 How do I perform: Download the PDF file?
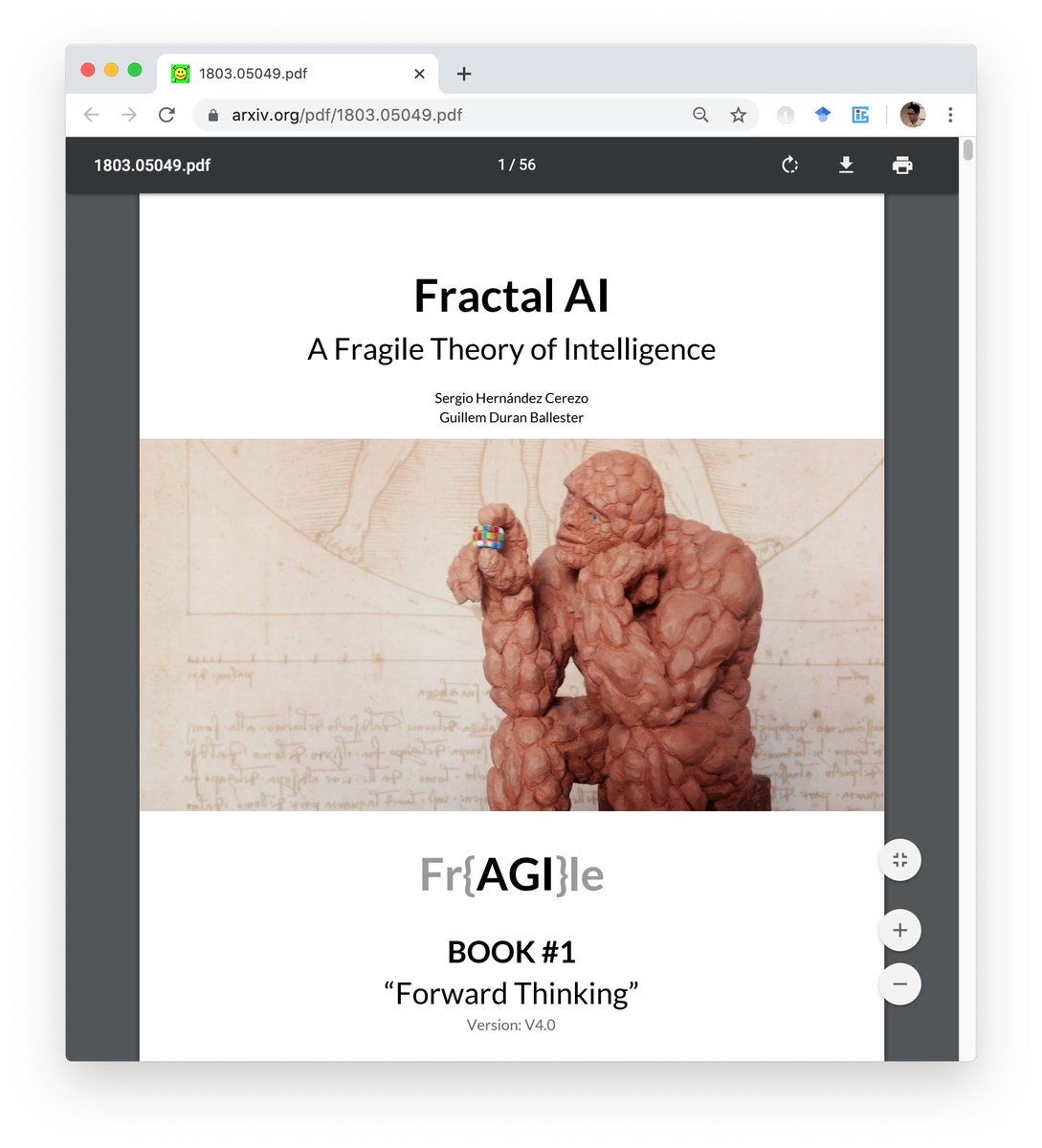(x=846, y=165)
